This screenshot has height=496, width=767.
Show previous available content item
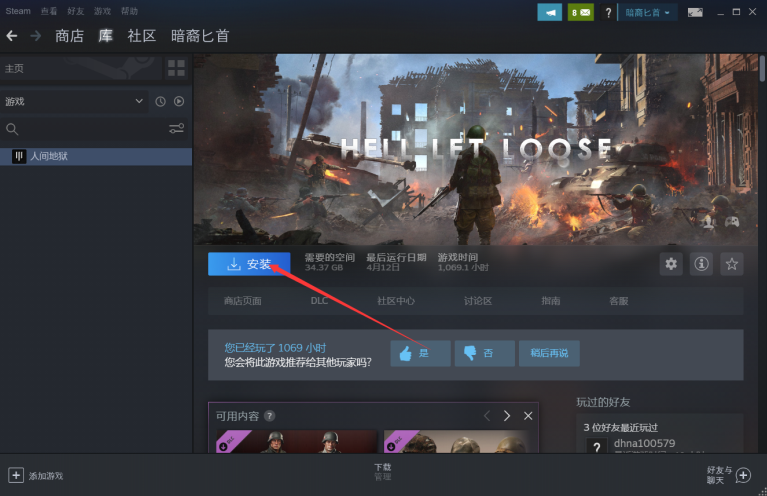coord(487,416)
